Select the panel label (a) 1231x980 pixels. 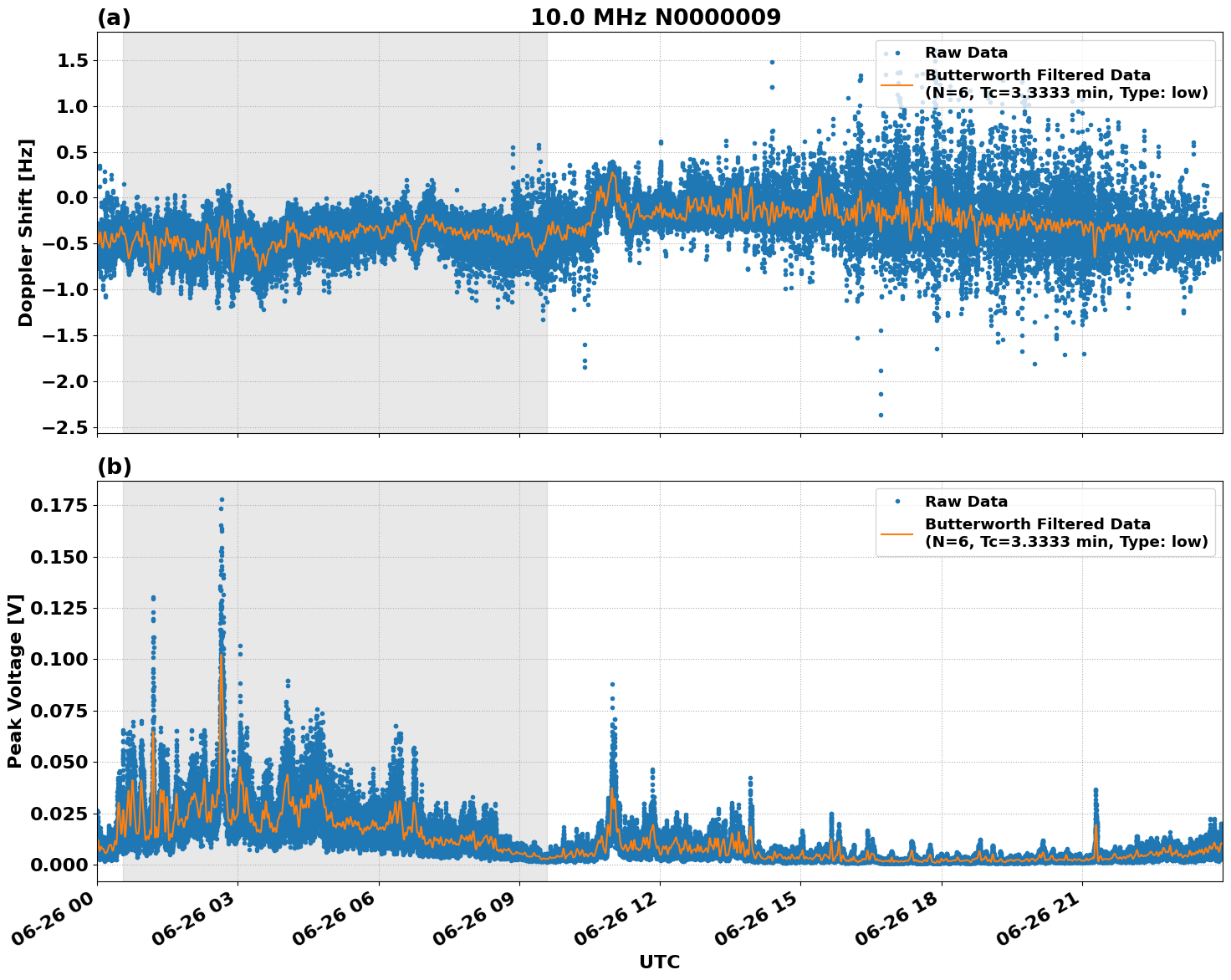[x=114, y=15]
